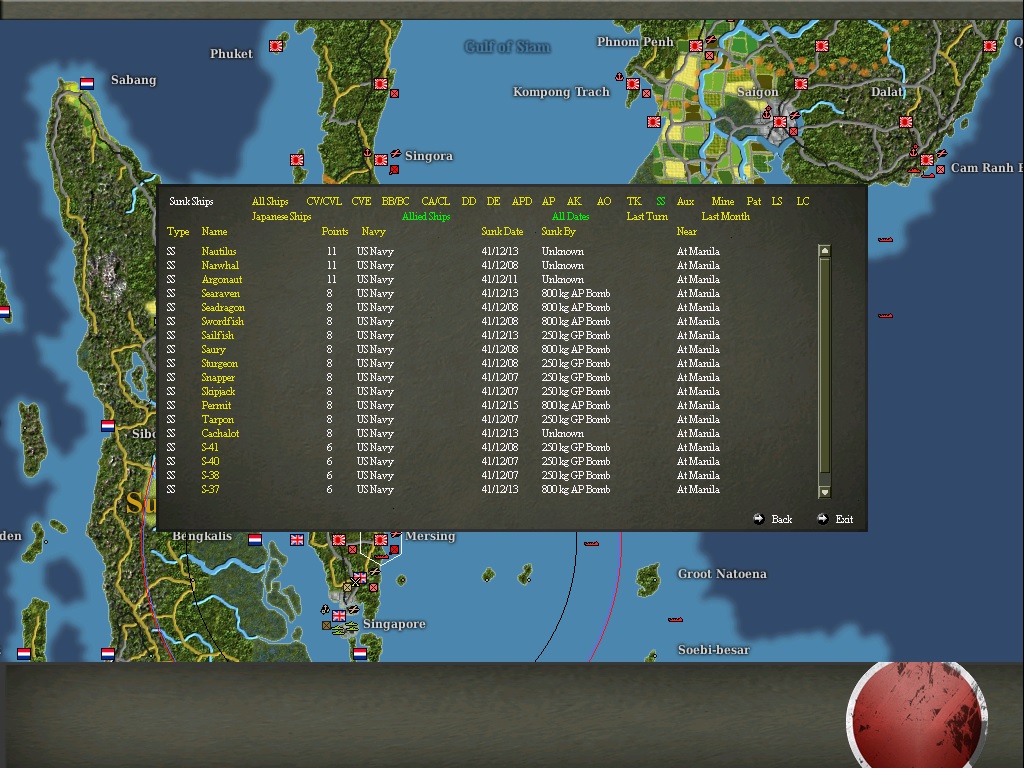Filter sunk ships by LC type
This screenshot has height=770, width=1027.
[x=802, y=202]
